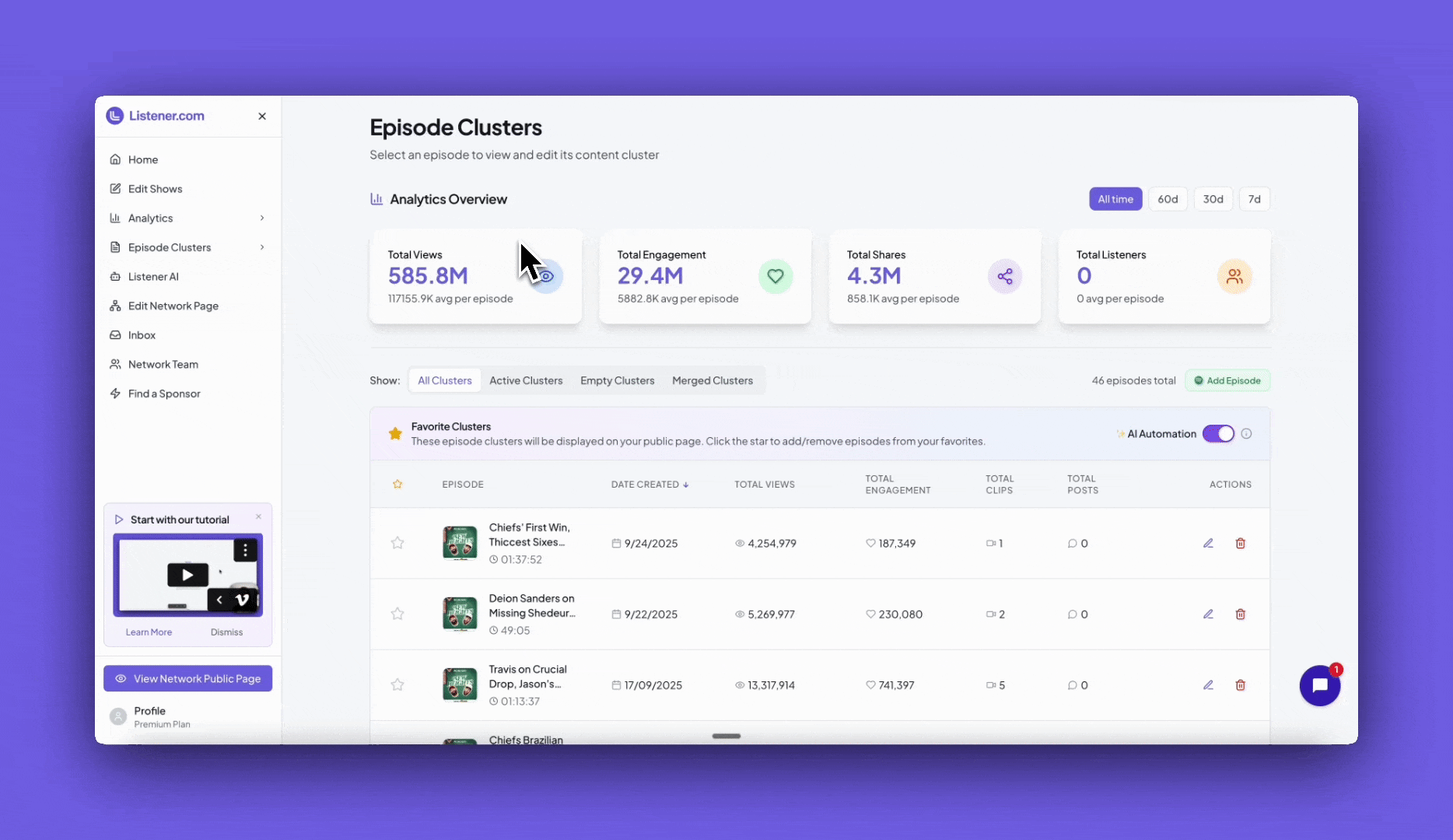1453x840 pixels.
Task: Sort by Date Created column
Action: (650, 484)
